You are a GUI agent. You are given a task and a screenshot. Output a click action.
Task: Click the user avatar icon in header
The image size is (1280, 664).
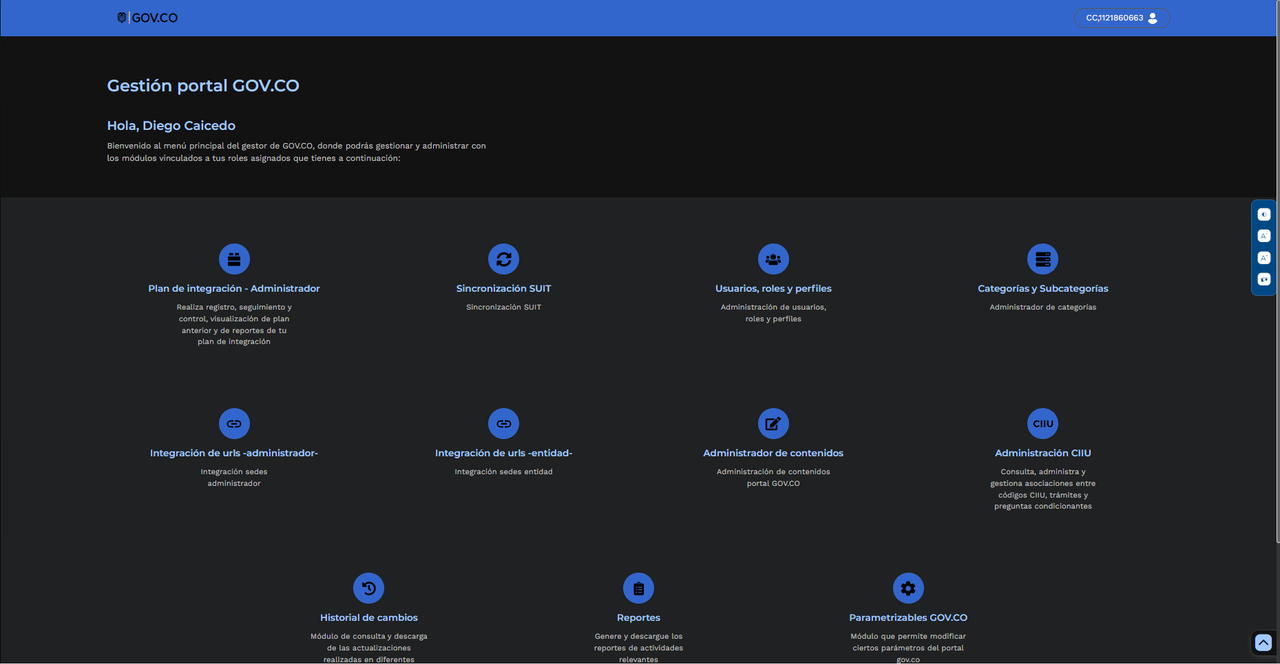[x=1153, y=18]
